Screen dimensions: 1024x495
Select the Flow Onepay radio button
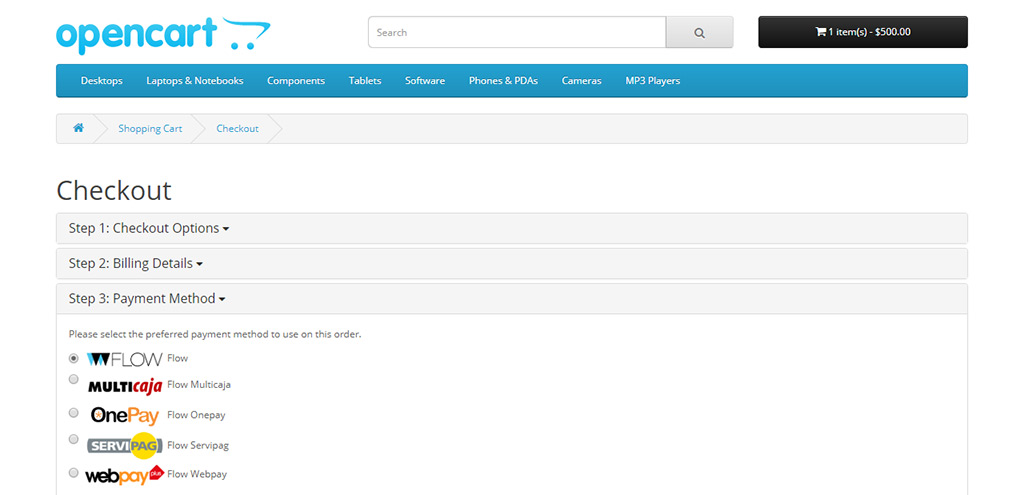pos(74,413)
